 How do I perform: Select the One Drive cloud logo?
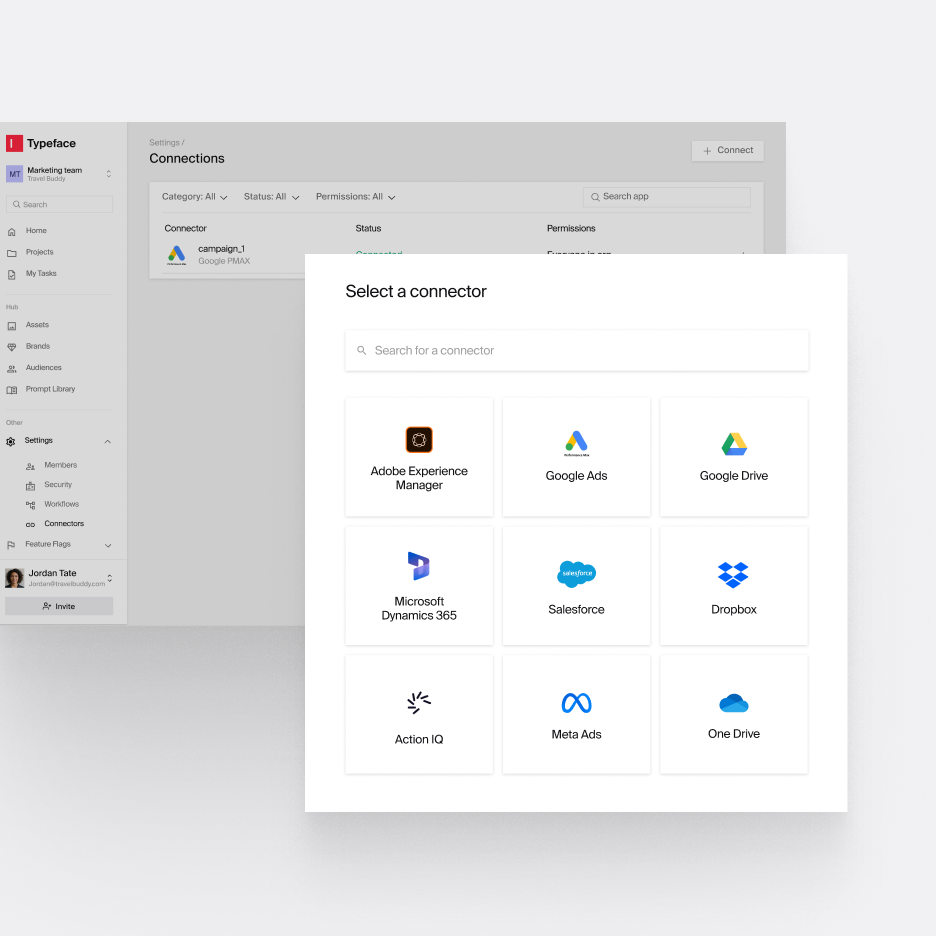tap(734, 703)
